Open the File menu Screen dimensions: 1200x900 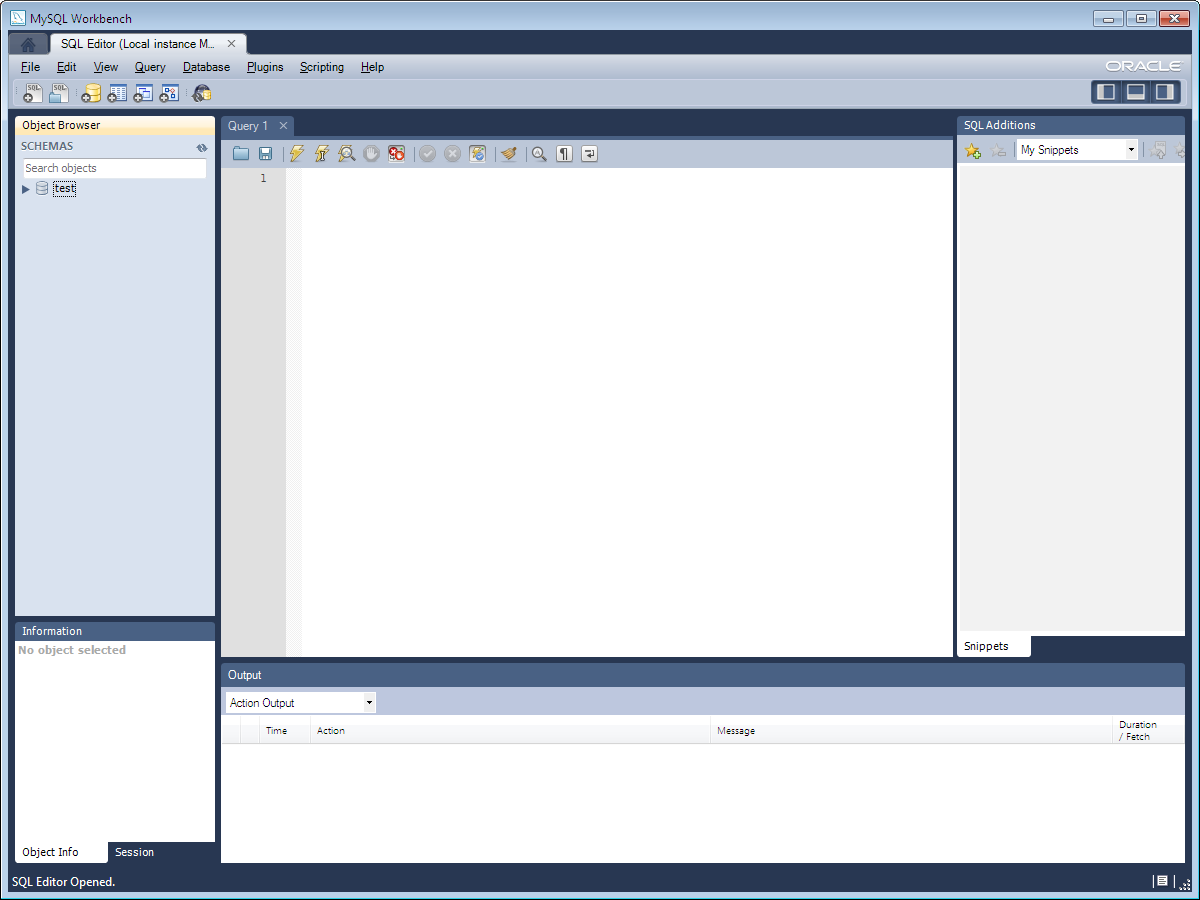point(30,67)
